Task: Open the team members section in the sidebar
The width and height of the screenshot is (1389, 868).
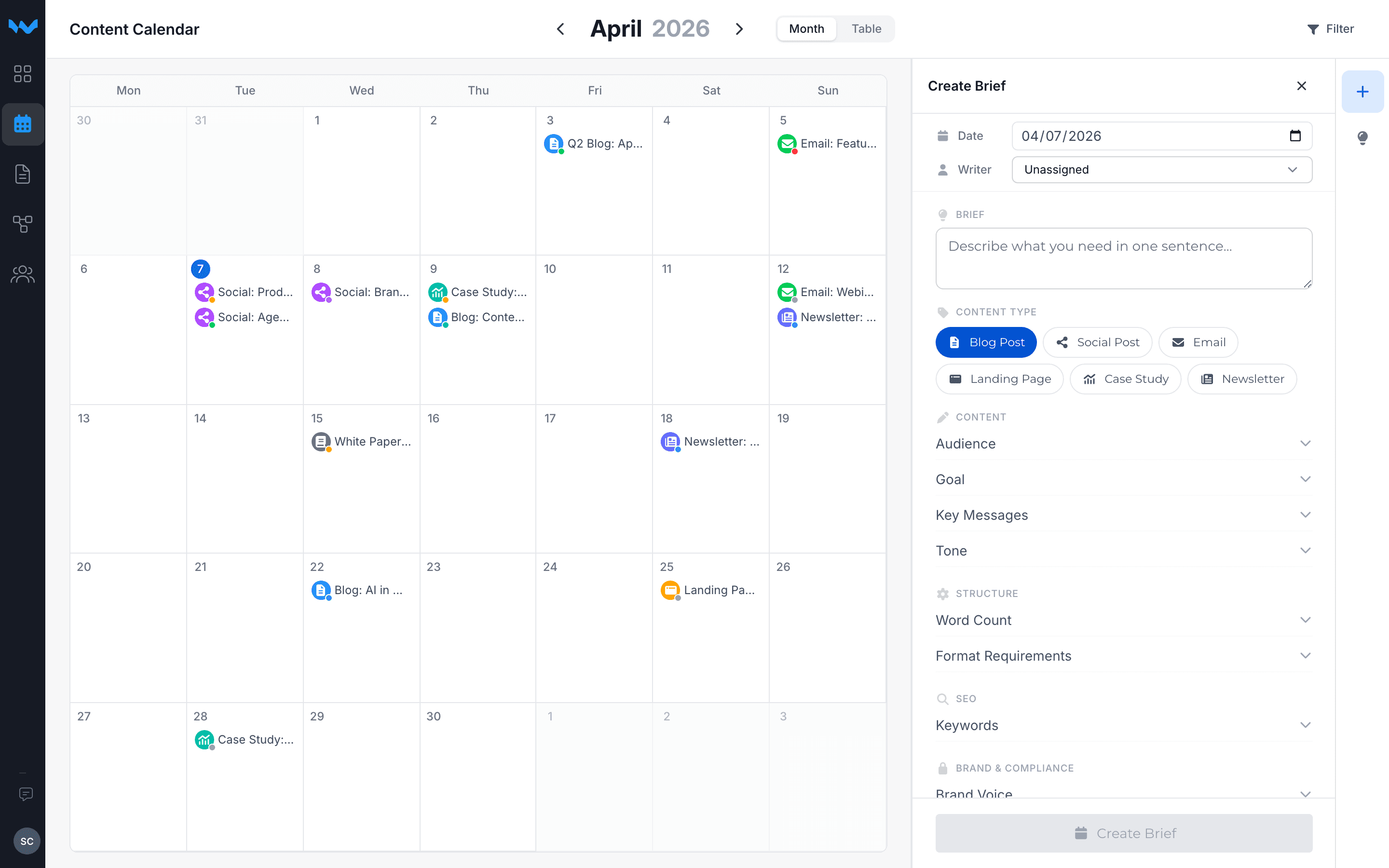Action: [23, 274]
